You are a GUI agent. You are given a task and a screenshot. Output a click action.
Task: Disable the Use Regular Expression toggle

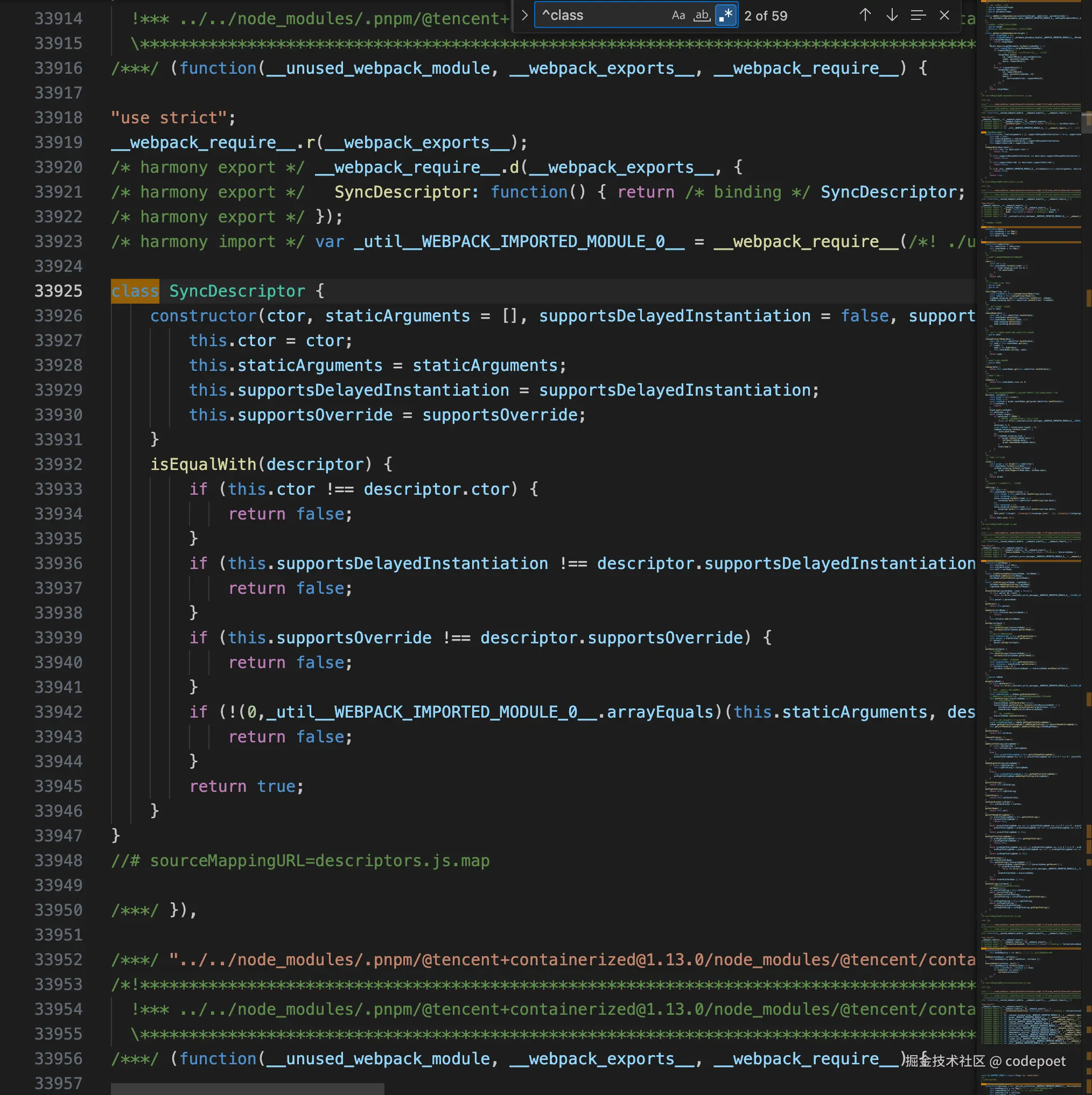click(x=726, y=15)
